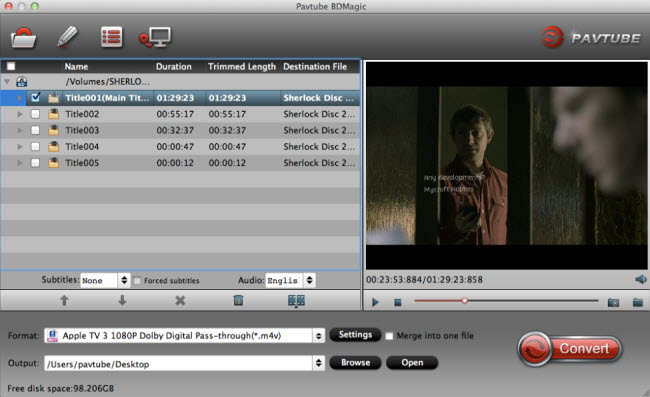
Task: Click the Title001 clip icon
Action: [x=53, y=98]
